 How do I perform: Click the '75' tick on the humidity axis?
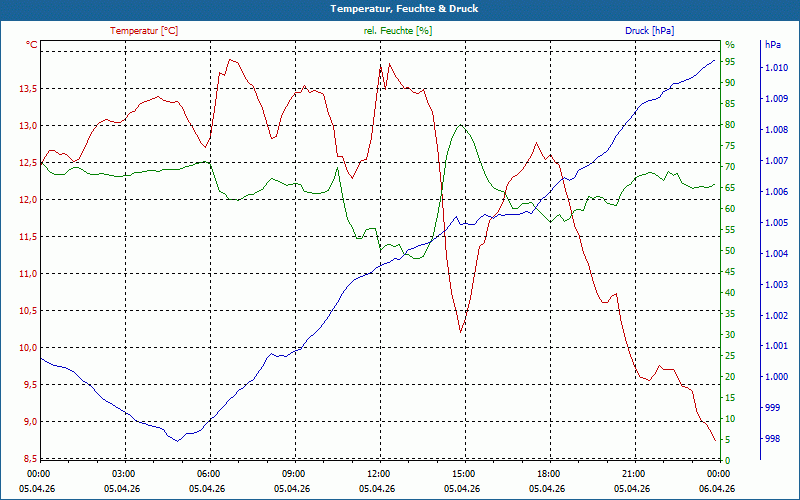pos(730,146)
